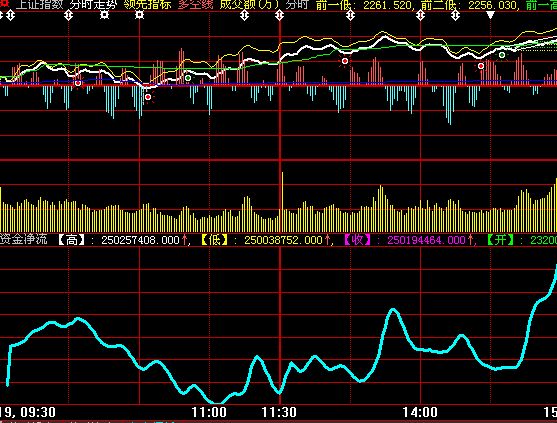Click the high value 250257408.000
Screen dimensions: 557x423
(140, 240)
